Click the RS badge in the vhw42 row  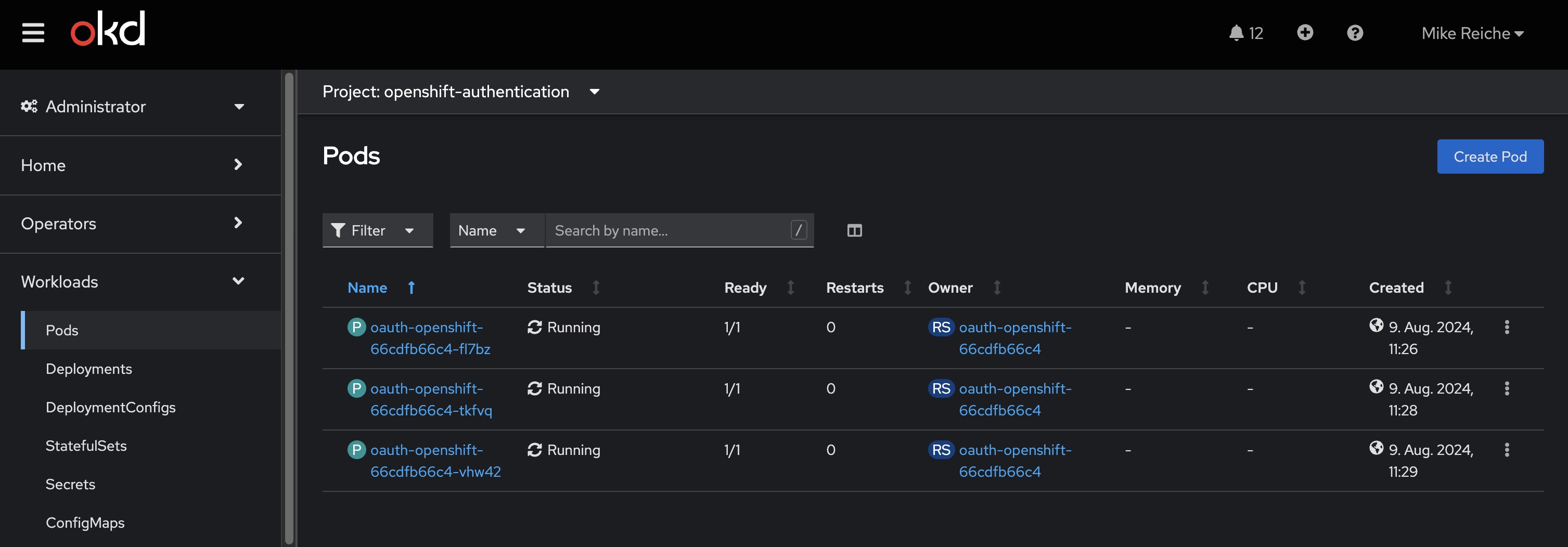(941, 450)
